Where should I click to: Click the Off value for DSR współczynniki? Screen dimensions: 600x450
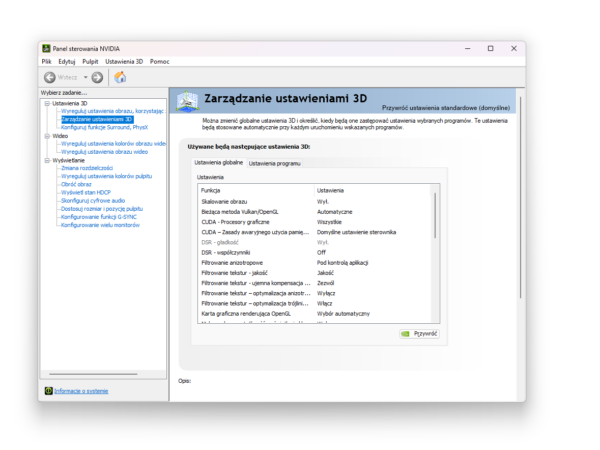(321, 253)
